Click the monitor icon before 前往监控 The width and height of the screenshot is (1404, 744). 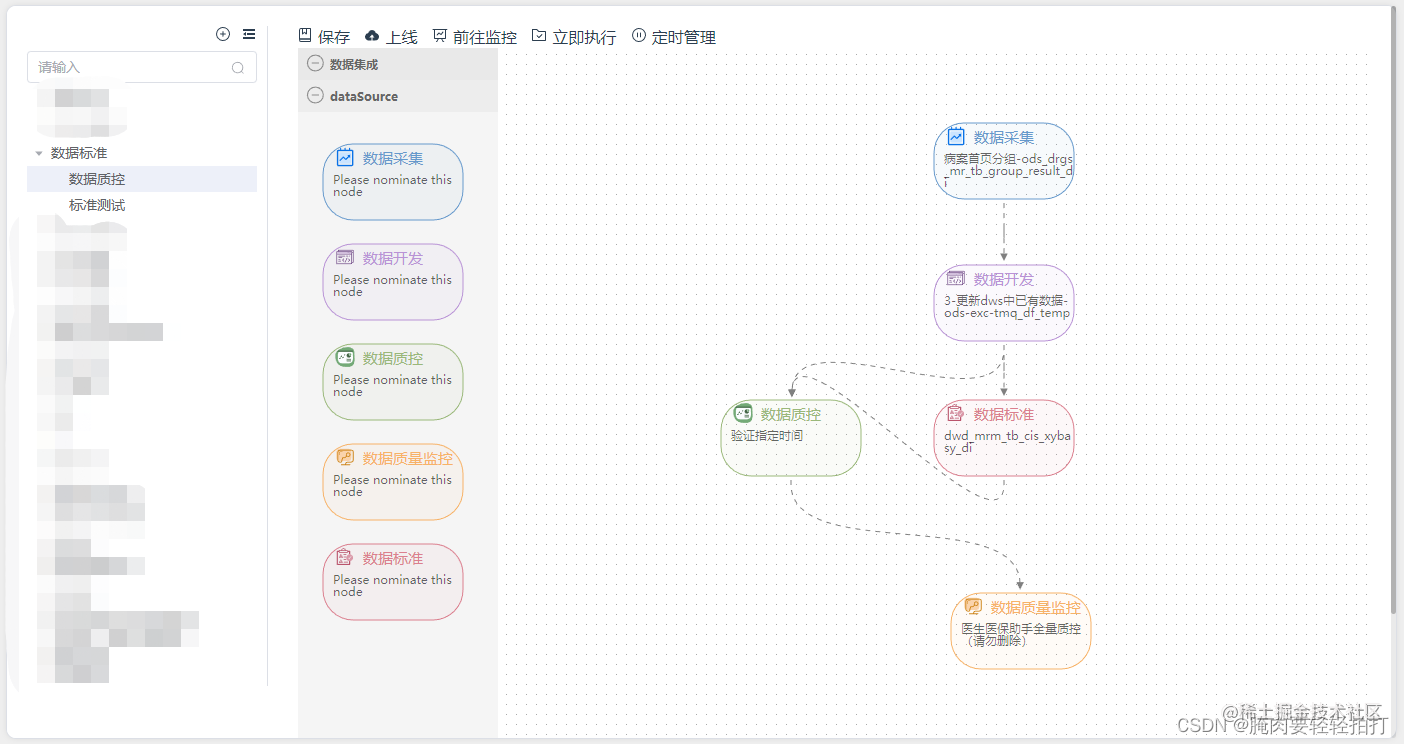[440, 35]
